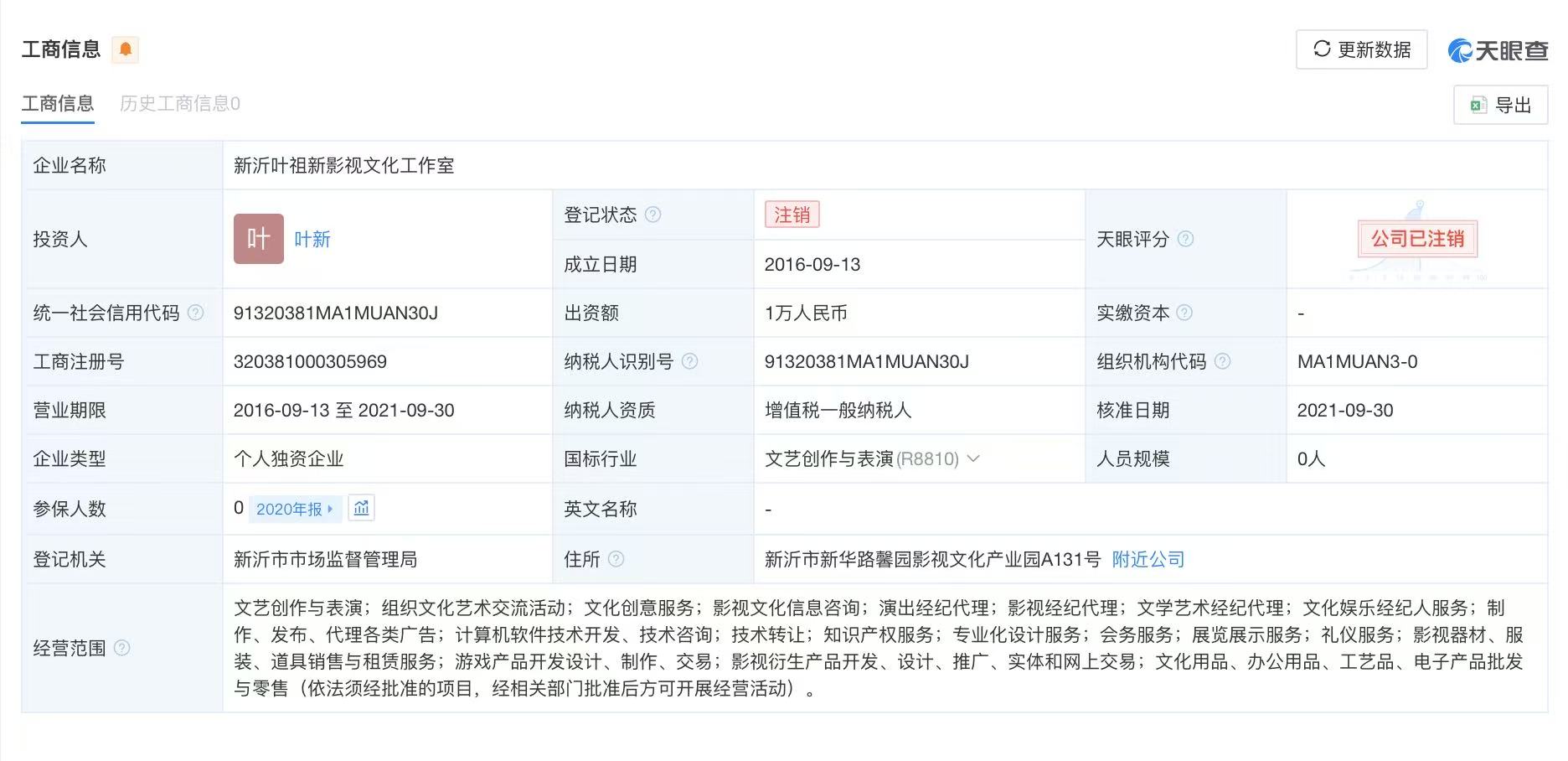Click the help icon beside 住所

point(616,559)
